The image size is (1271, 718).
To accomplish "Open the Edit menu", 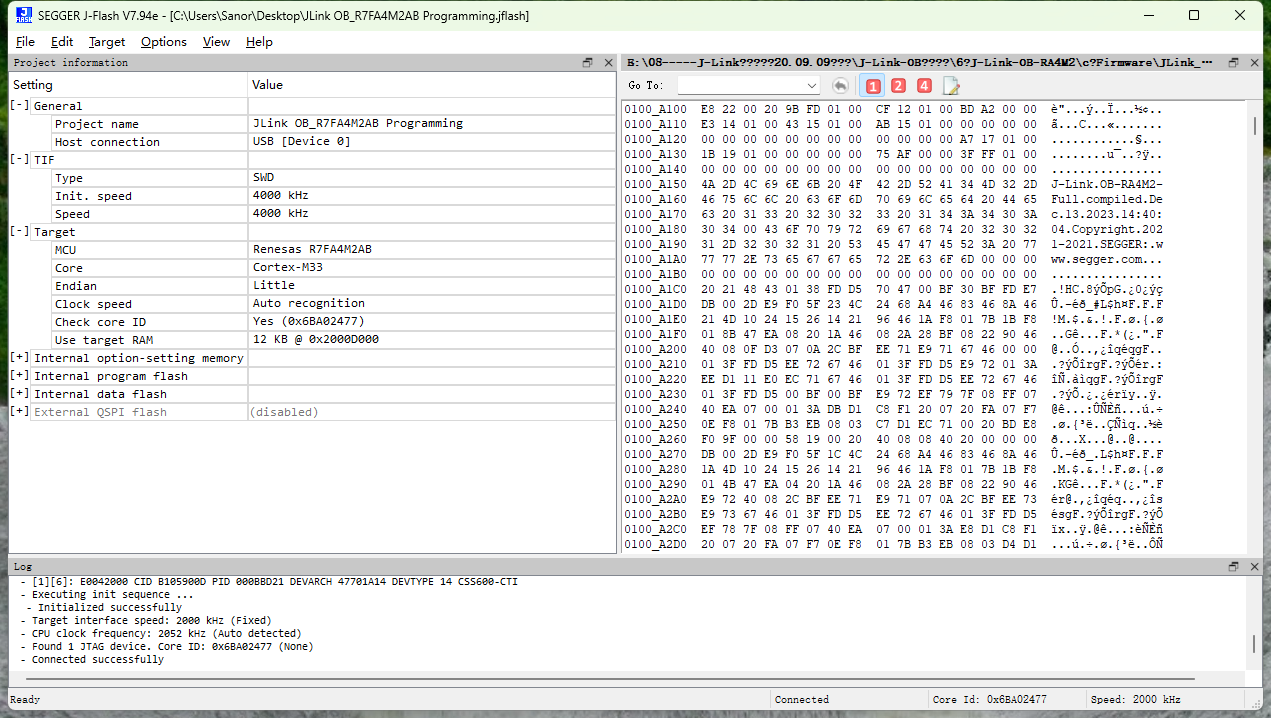I will click(x=62, y=42).
